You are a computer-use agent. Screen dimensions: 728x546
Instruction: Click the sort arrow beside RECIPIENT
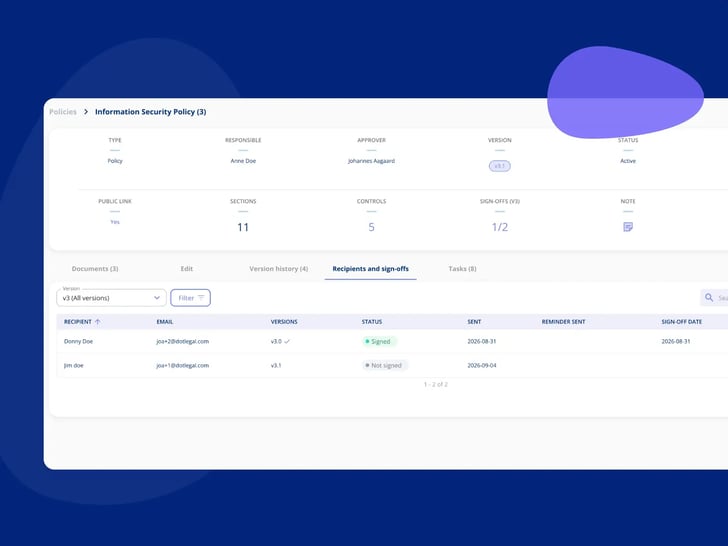98,322
